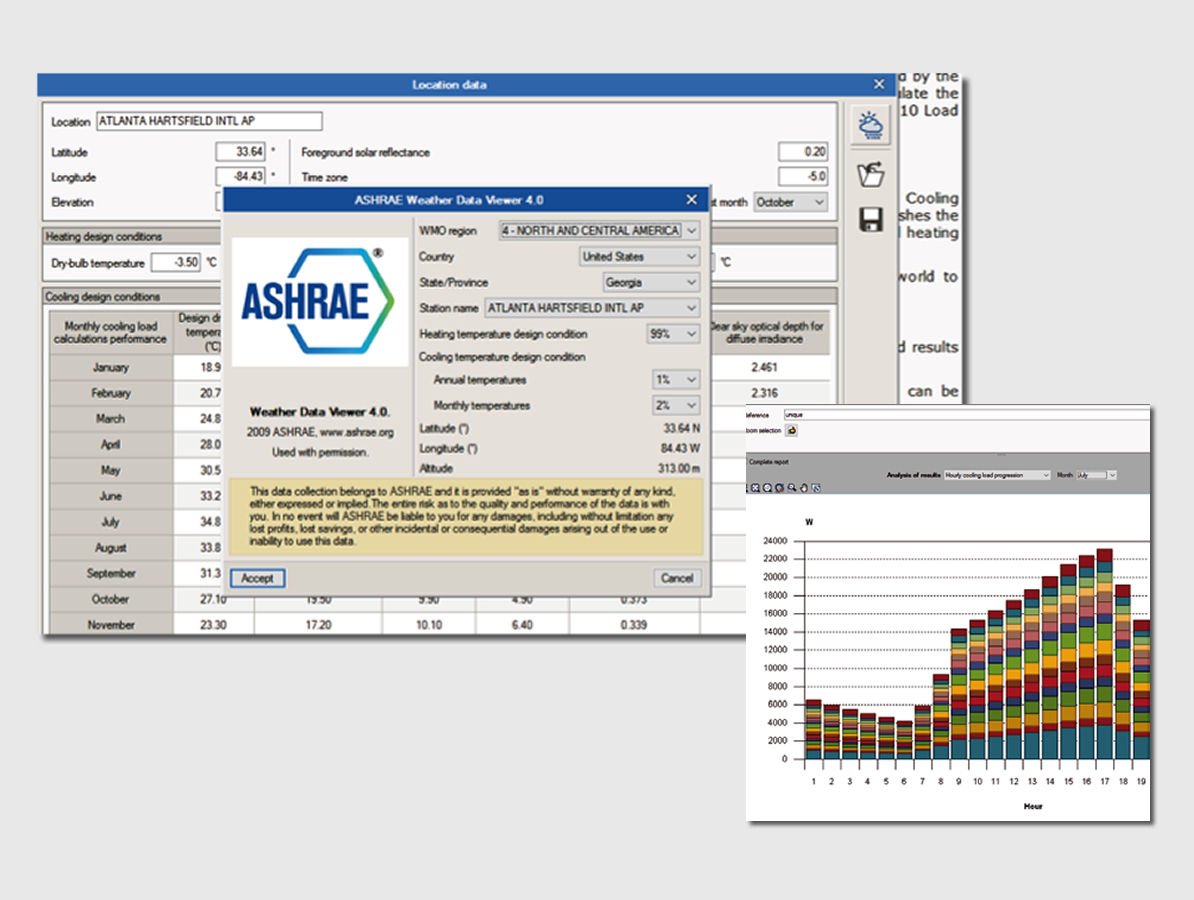Click the Latitude field showing 33.64
The height and width of the screenshot is (900, 1194).
[x=241, y=152]
